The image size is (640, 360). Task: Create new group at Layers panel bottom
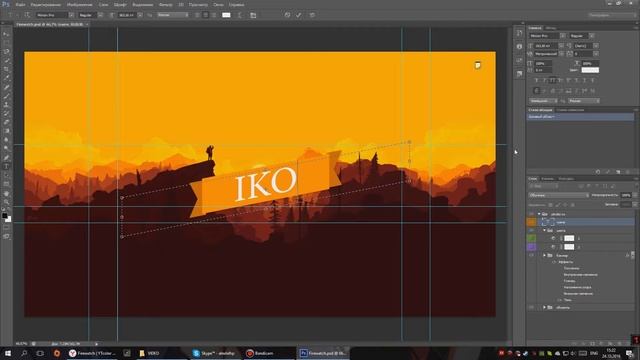610,344
